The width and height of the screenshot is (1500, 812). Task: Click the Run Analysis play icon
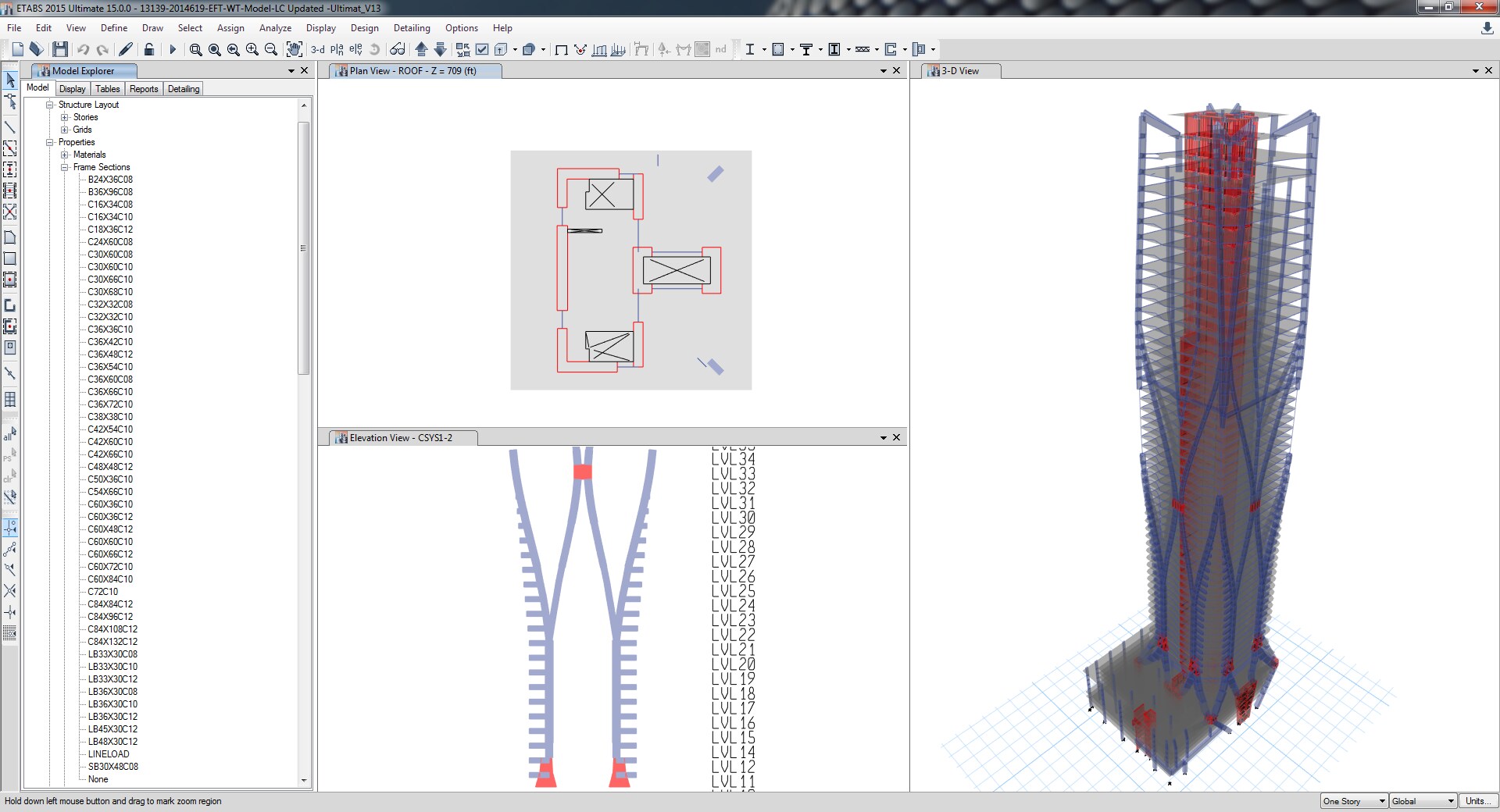click(x=173, y=49)
